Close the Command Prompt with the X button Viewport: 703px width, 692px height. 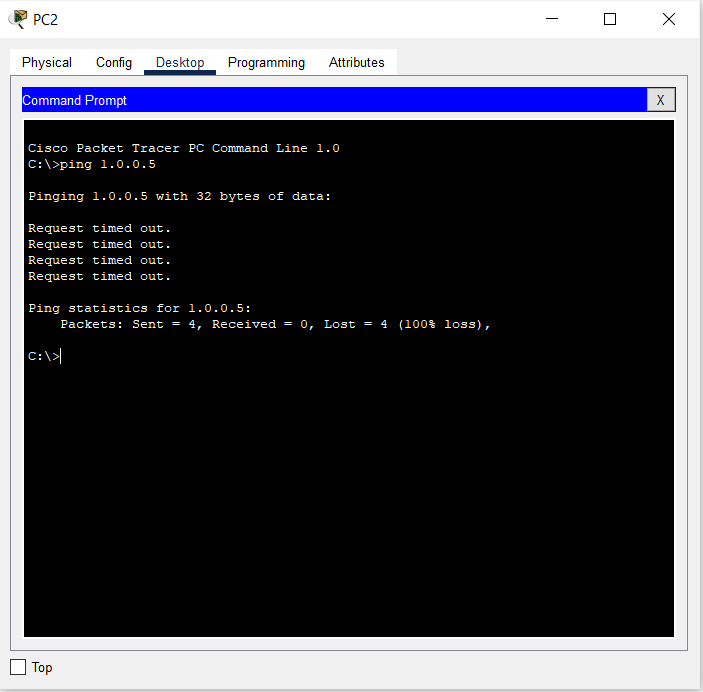pyautogui.click(x=660, y=100)
